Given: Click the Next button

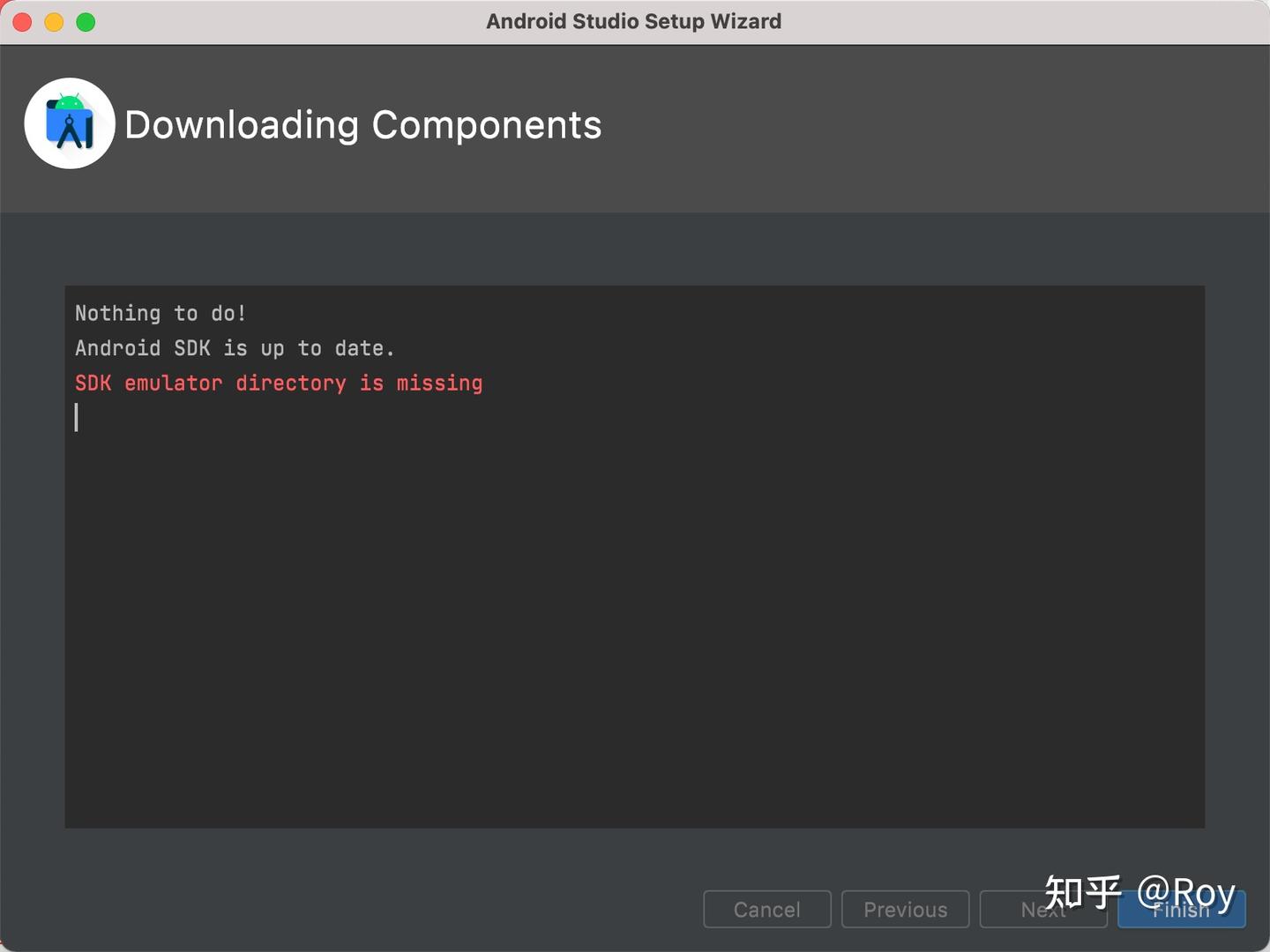Looking at the screenshot, I should point(1043,910).
